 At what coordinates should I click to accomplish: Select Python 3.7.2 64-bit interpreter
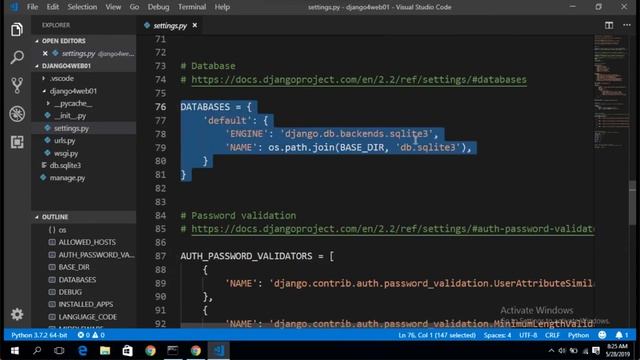[39, 335]
